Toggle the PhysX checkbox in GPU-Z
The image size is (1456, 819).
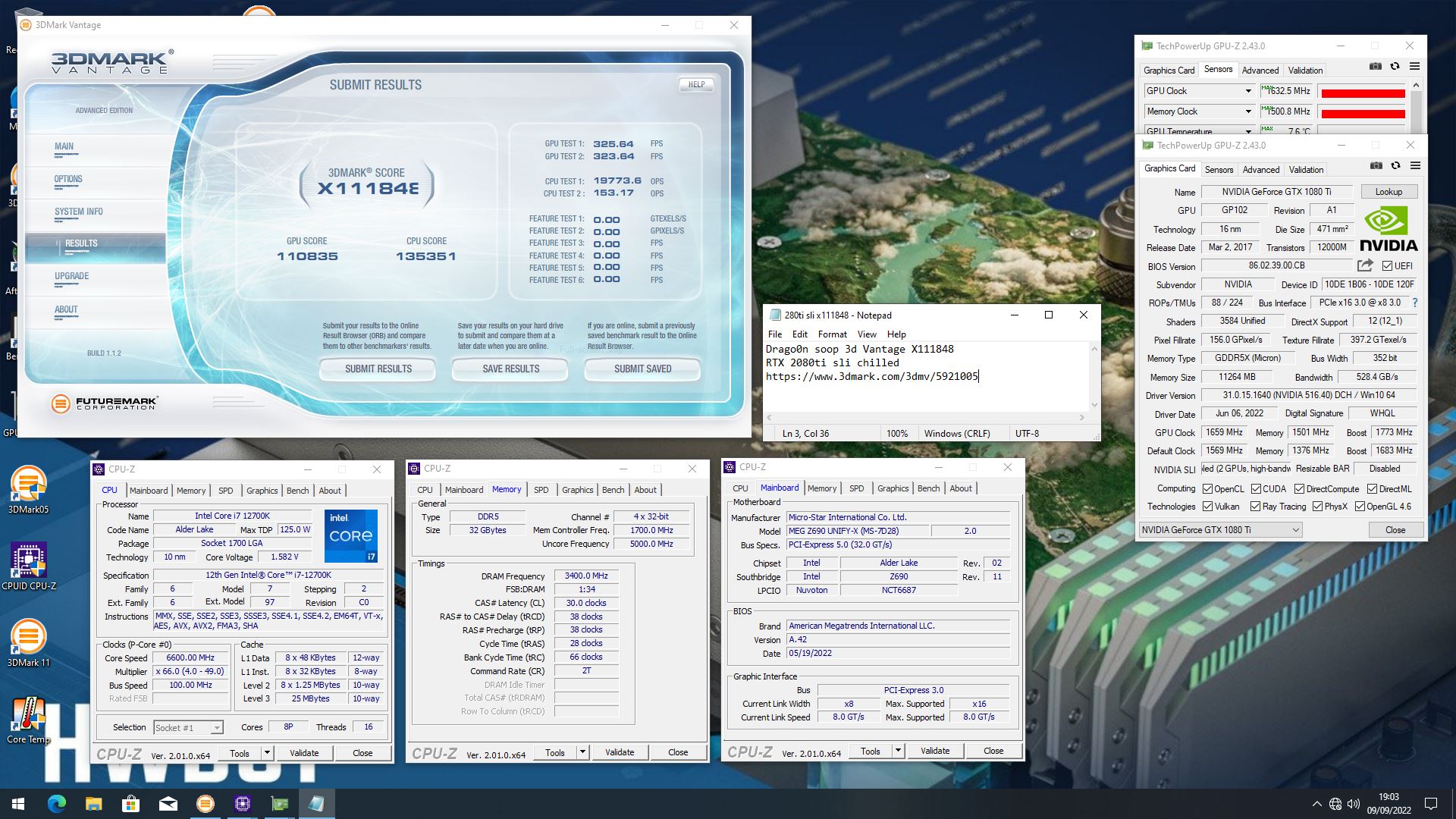coord(1317,507)
